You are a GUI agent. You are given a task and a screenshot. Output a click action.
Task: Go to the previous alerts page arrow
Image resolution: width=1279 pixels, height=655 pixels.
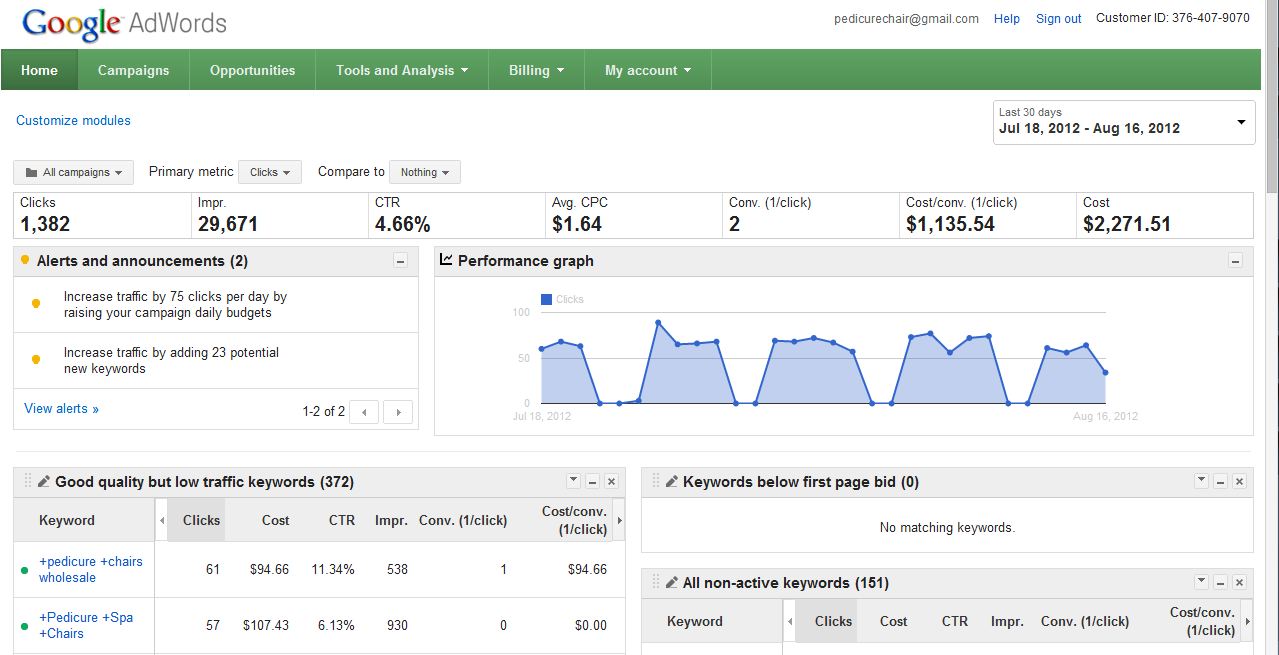[x=364, y=411]
